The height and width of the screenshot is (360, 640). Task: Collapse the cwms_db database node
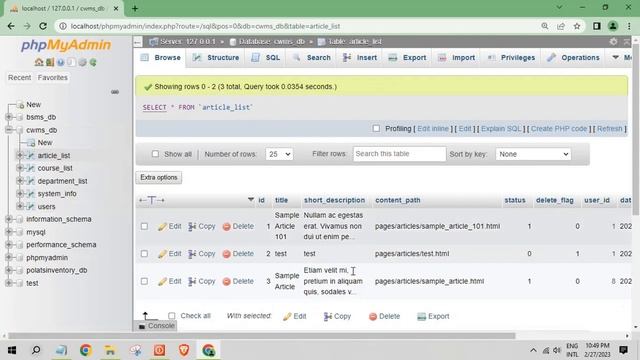[x=9, y=130]
